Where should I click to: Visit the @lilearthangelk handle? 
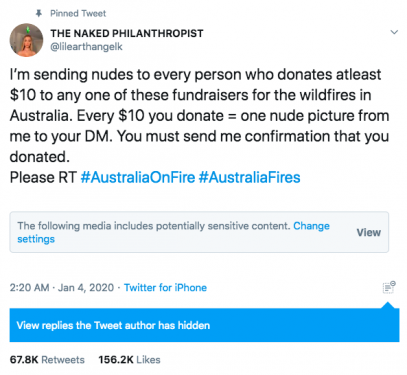coord(86,47)
